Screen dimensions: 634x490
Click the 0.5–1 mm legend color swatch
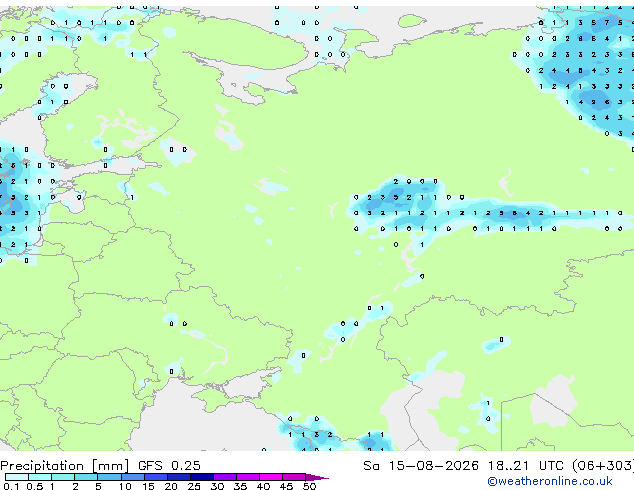(40, 477)
